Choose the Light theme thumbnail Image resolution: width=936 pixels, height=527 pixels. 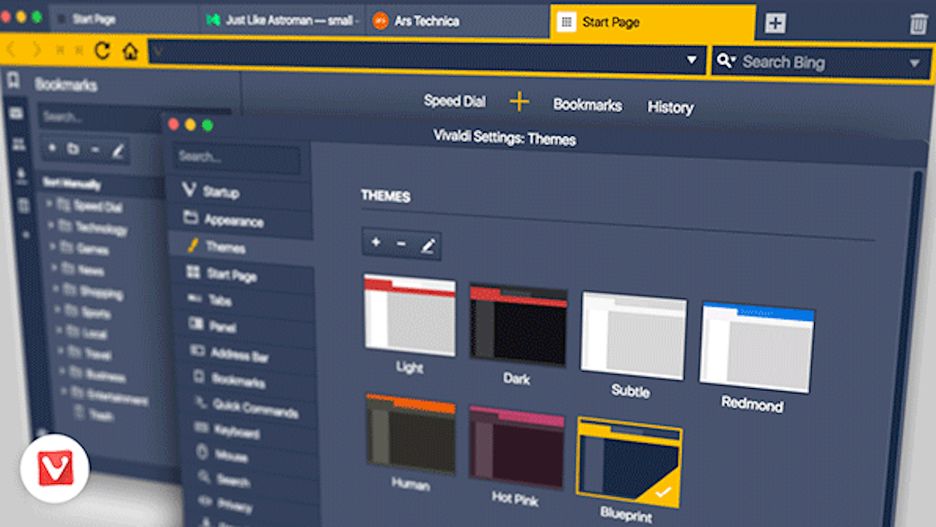(410, 315)
